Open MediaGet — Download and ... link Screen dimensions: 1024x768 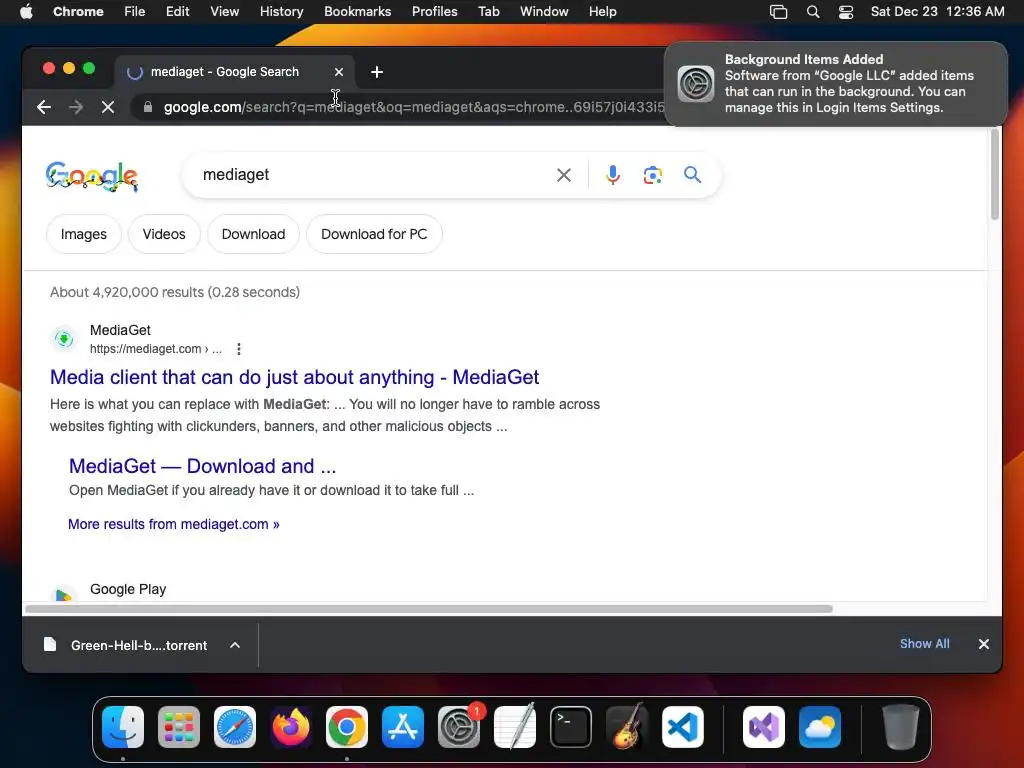(x=202, y=466)
